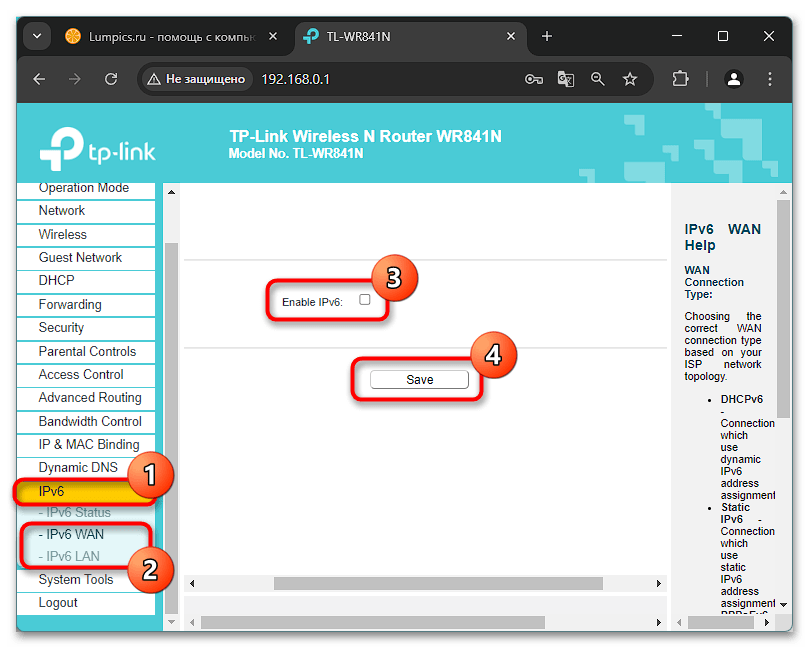Open the tab search chevron
809x648 pixels.
[37, 37]
